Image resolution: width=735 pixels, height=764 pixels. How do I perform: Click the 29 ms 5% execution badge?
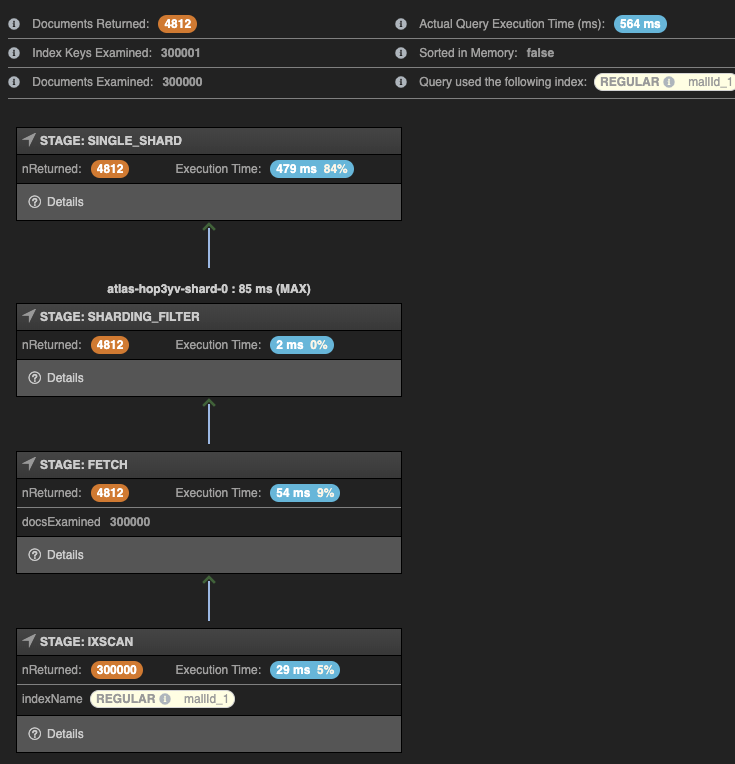305,669
